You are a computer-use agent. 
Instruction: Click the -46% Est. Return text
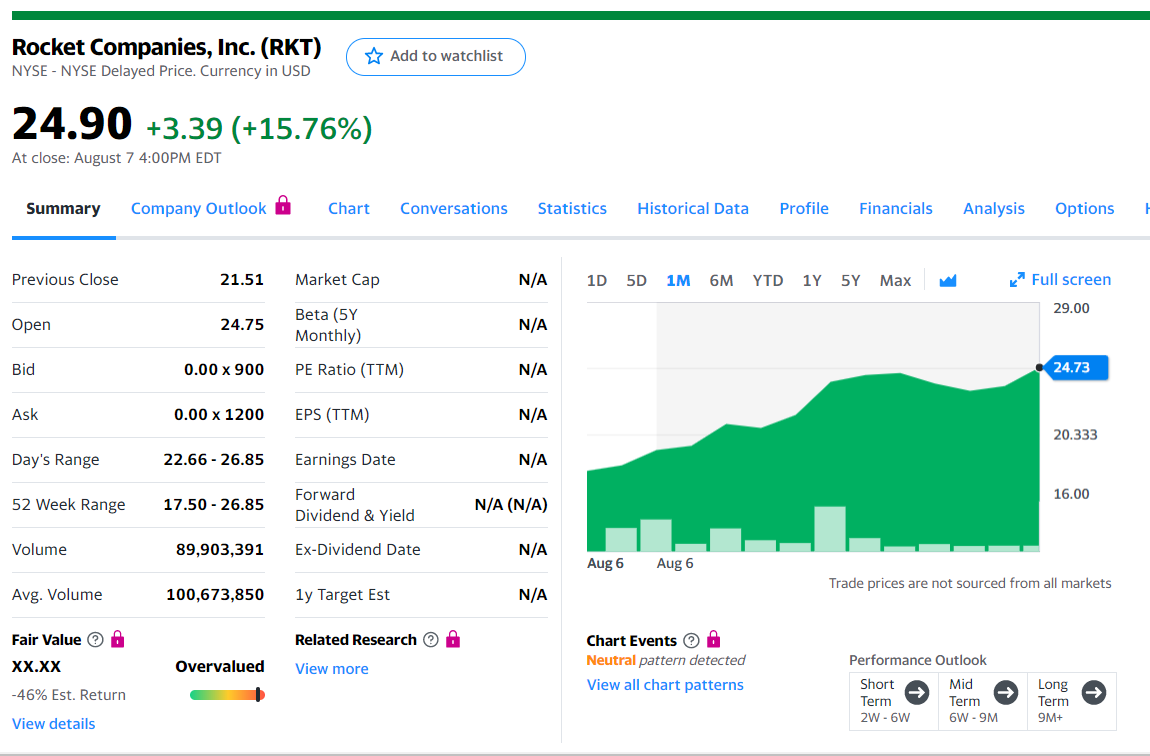(x=68, y=694)
